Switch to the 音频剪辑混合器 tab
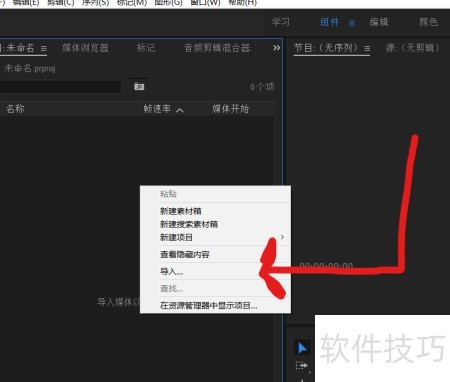Image resolution: width=450 pixels, height=382 pixels. coord(219,48)
